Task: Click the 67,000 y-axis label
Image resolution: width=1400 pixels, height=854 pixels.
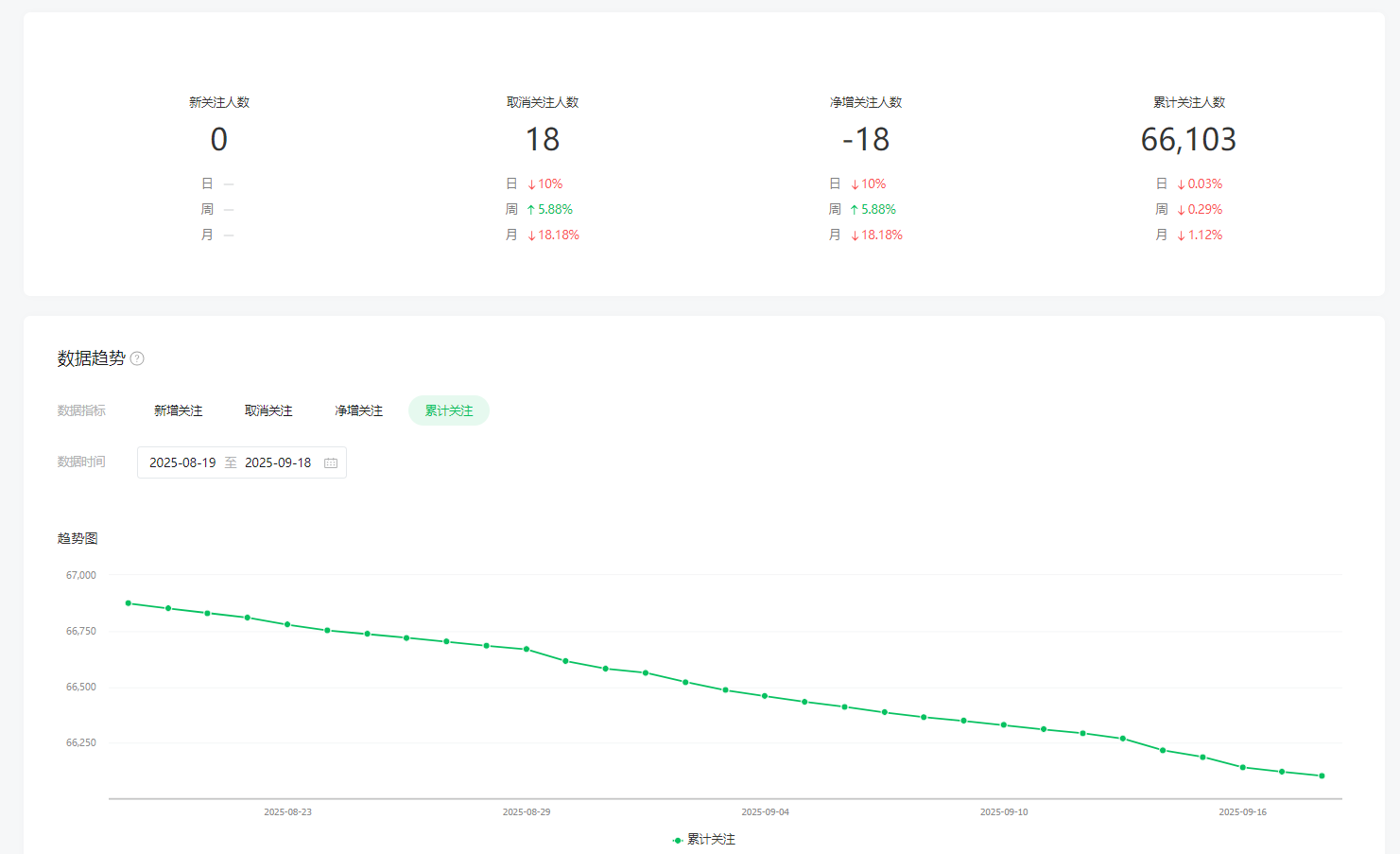Action: point(80,575)
